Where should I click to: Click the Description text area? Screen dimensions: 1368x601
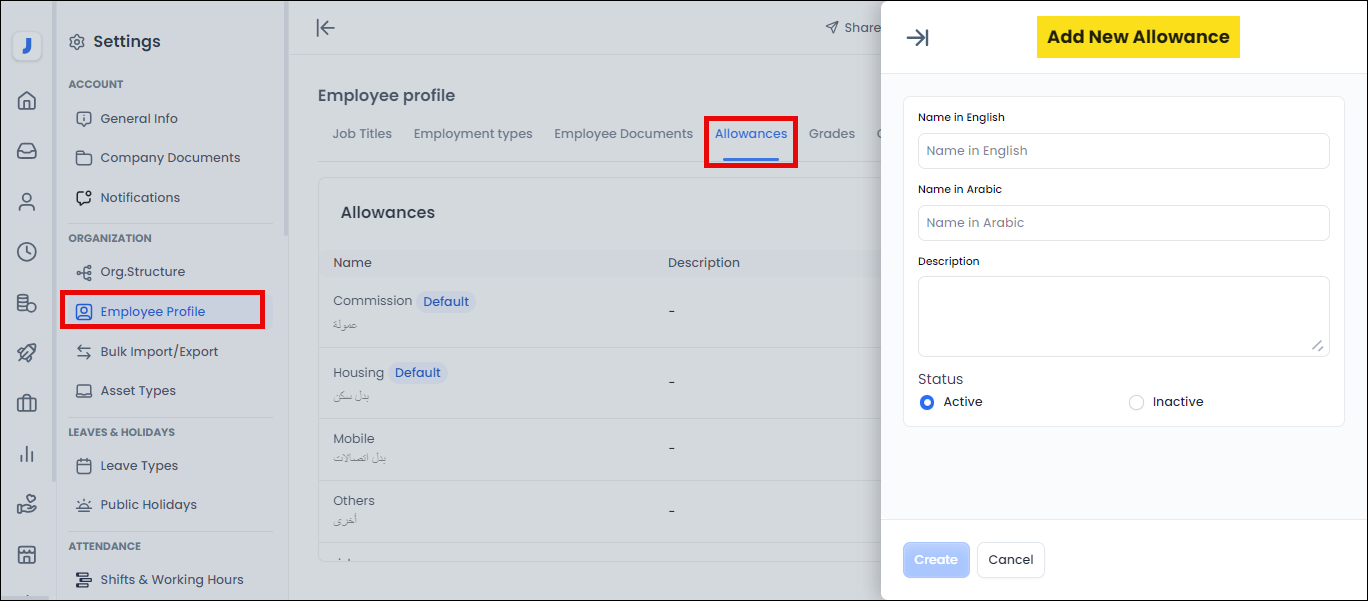pyautogui.click(x=1123, y=316)
